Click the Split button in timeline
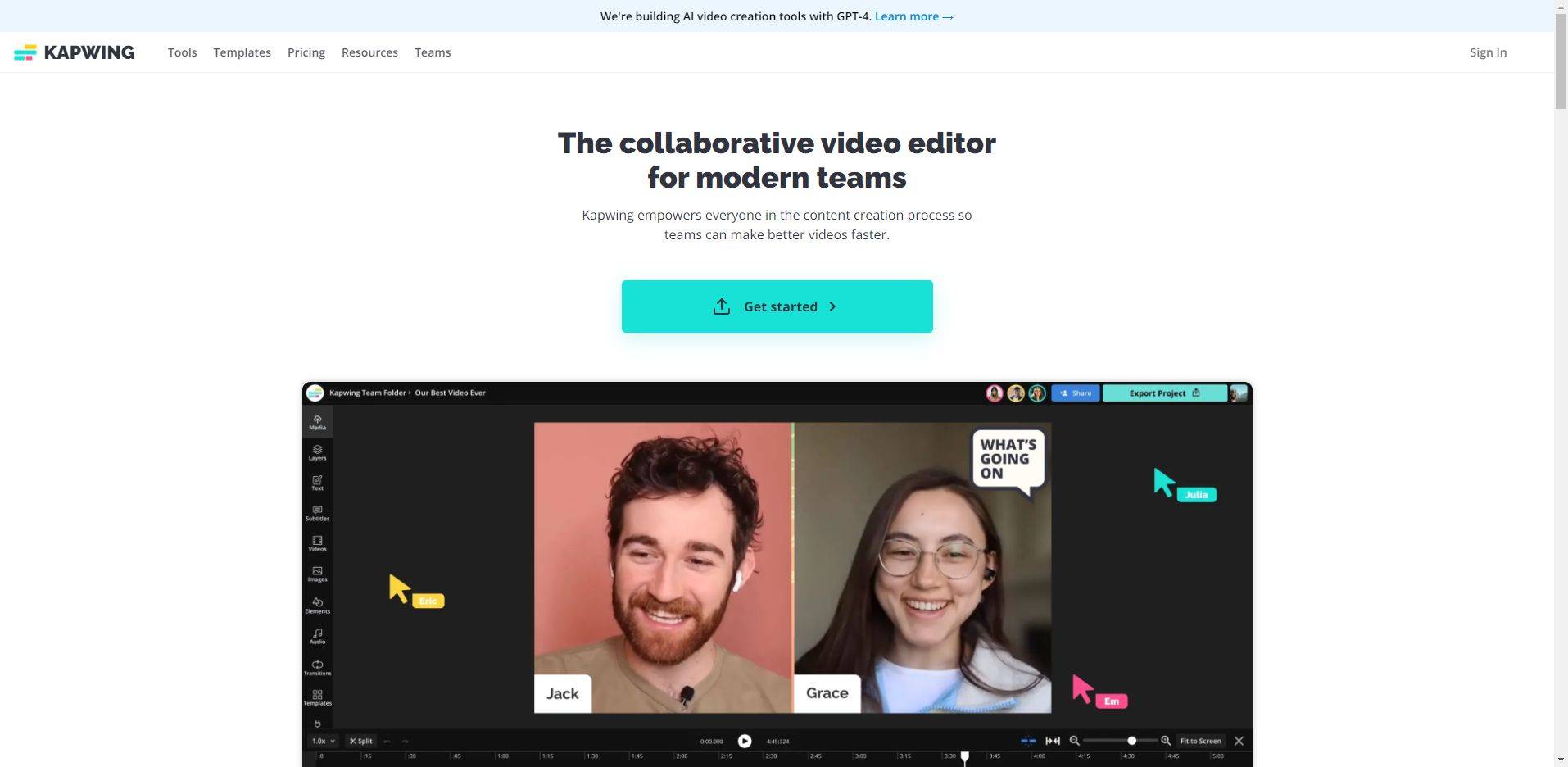 tap(360, 741)
